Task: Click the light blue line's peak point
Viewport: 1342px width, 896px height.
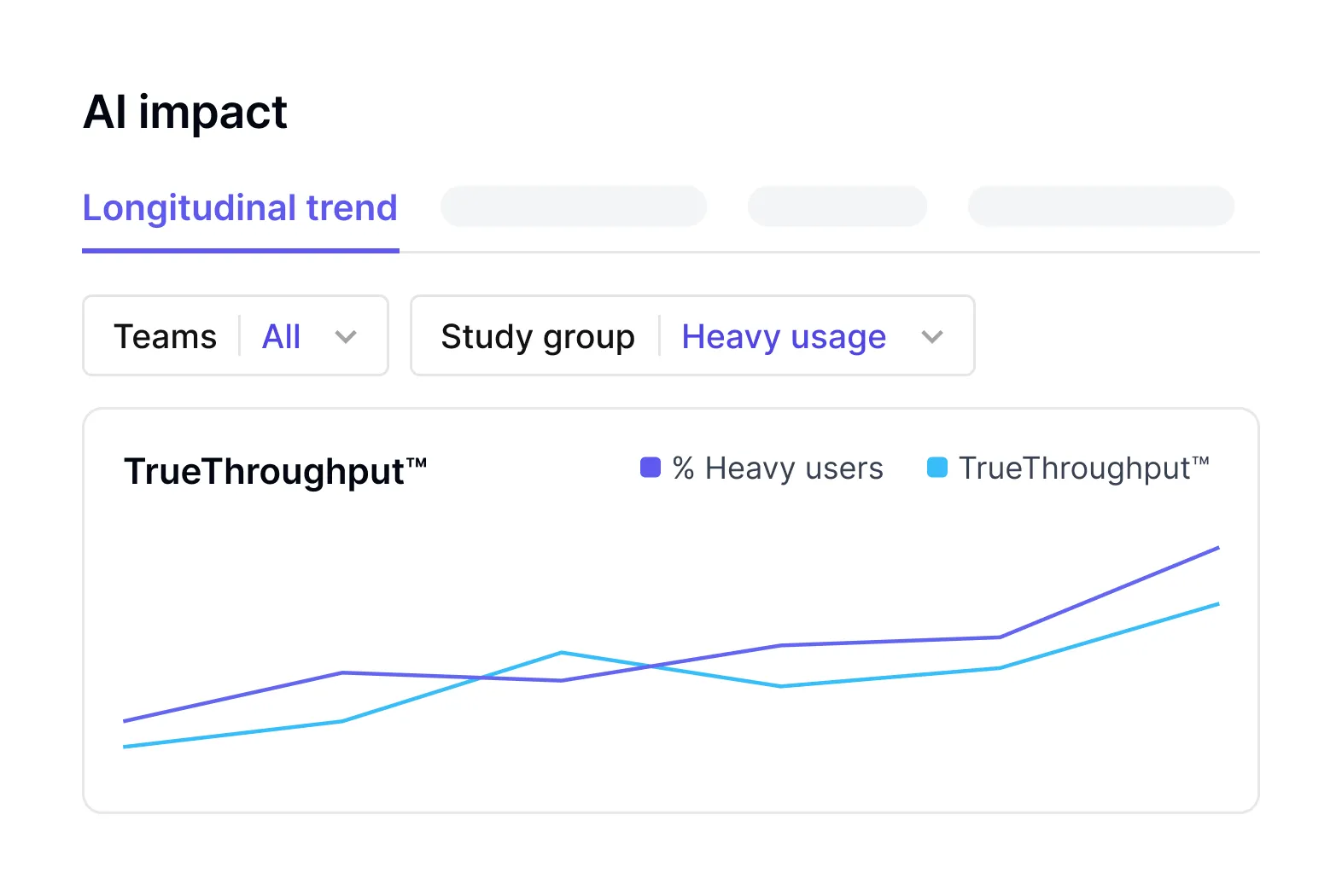Action: [562, 653]
